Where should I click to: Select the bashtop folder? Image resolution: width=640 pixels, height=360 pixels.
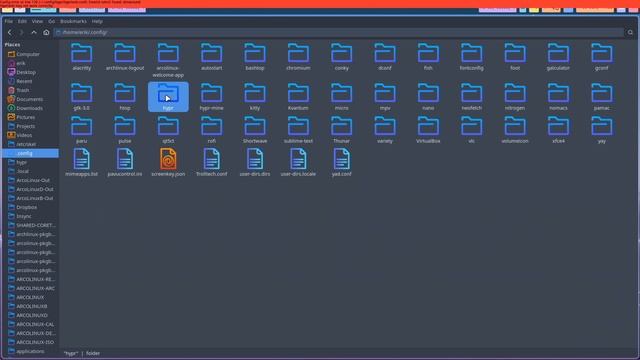coord(255,57)
